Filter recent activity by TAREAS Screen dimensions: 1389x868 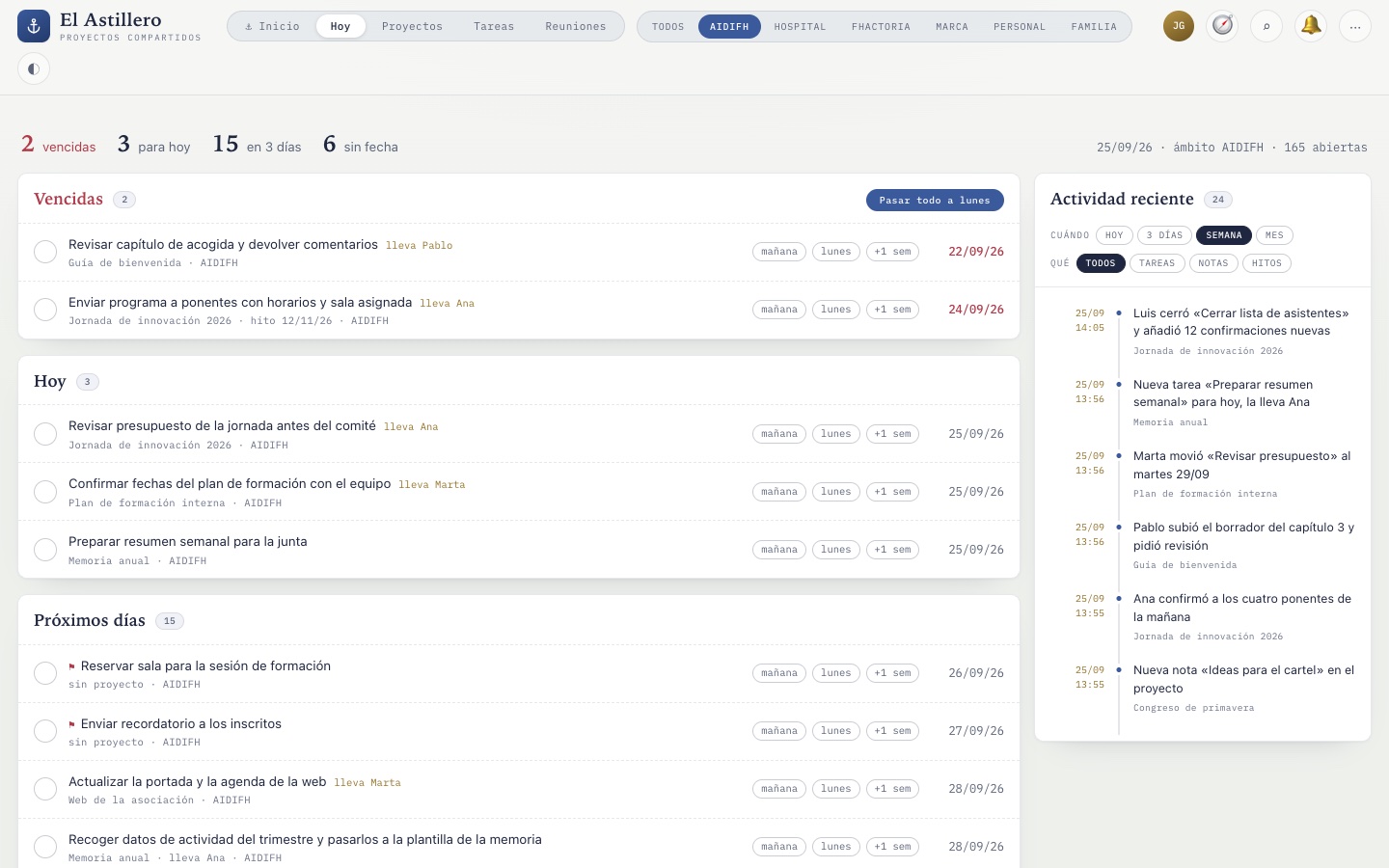(x=1157, y=263)
